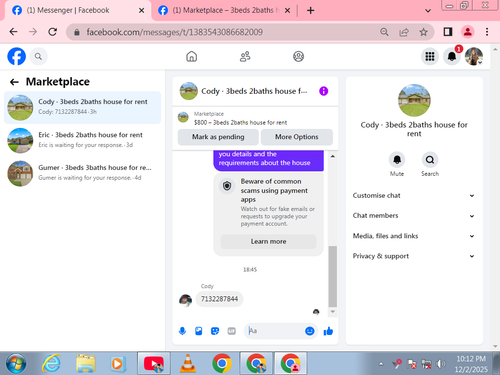Attach a photo or file
Image resolution: width=500 pixels, height=375 pixels.
(x=199, y=331)
